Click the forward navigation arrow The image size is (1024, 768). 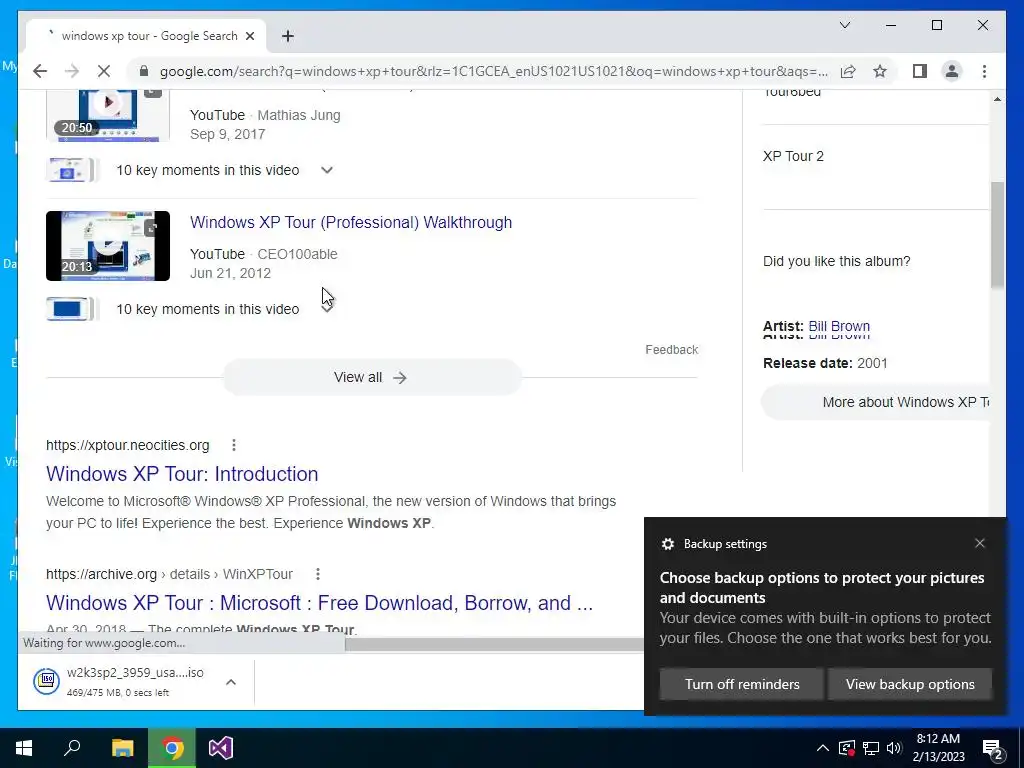[72, 71]
